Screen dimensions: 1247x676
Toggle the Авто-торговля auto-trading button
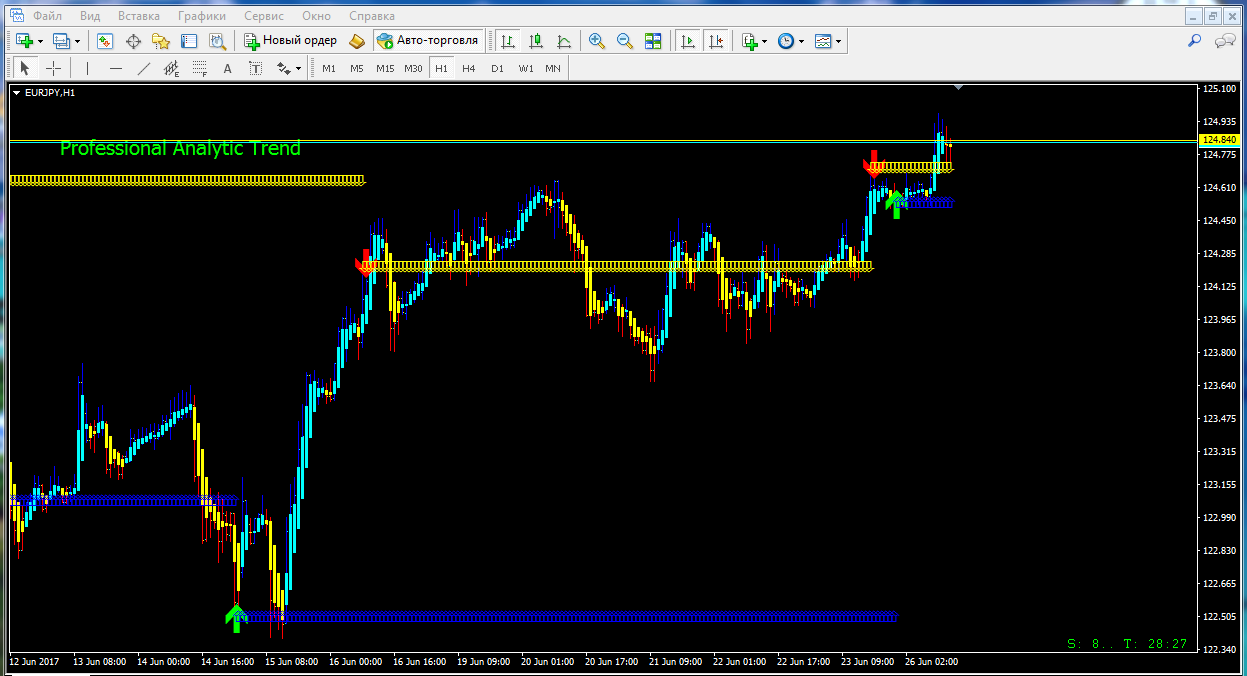(430, 41)
